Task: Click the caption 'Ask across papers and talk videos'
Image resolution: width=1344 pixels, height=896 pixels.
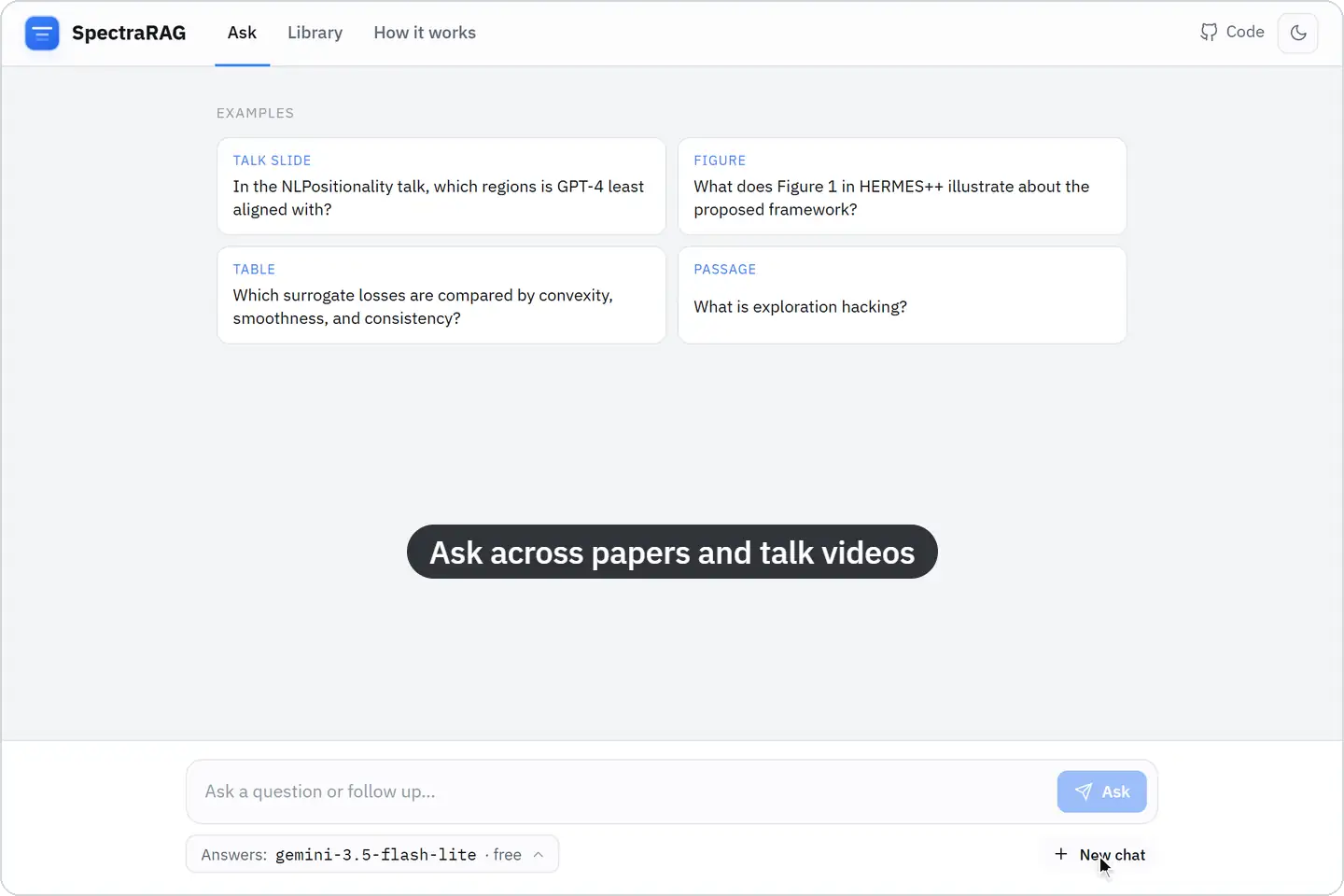Action: [672, 552]
